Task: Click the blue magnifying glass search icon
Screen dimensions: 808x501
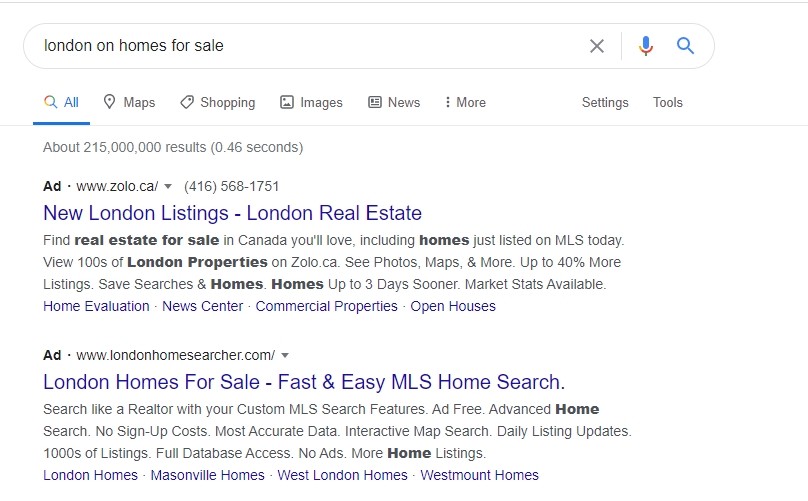Action: (685, 46)
